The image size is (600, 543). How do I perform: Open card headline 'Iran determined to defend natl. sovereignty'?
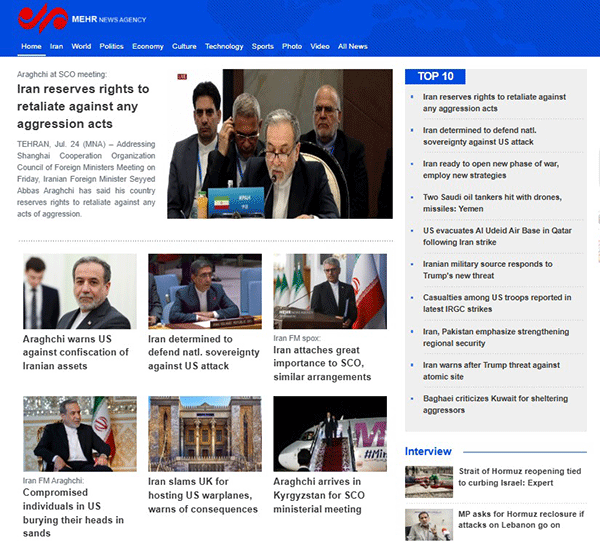(x=204, y=352)
